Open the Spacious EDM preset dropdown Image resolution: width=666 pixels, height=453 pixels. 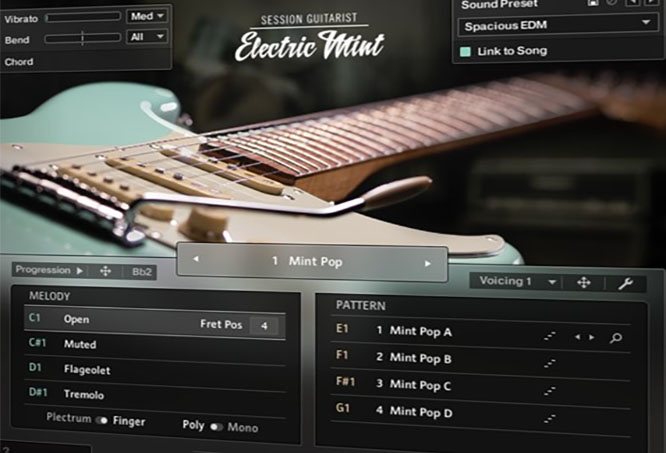(x=558, y=26)
